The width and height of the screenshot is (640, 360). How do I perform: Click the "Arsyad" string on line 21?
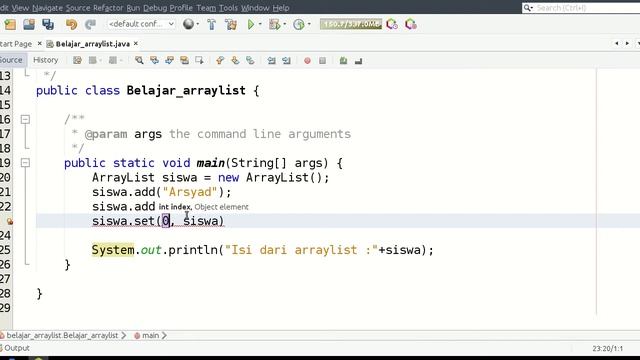[x=190, y=192]
